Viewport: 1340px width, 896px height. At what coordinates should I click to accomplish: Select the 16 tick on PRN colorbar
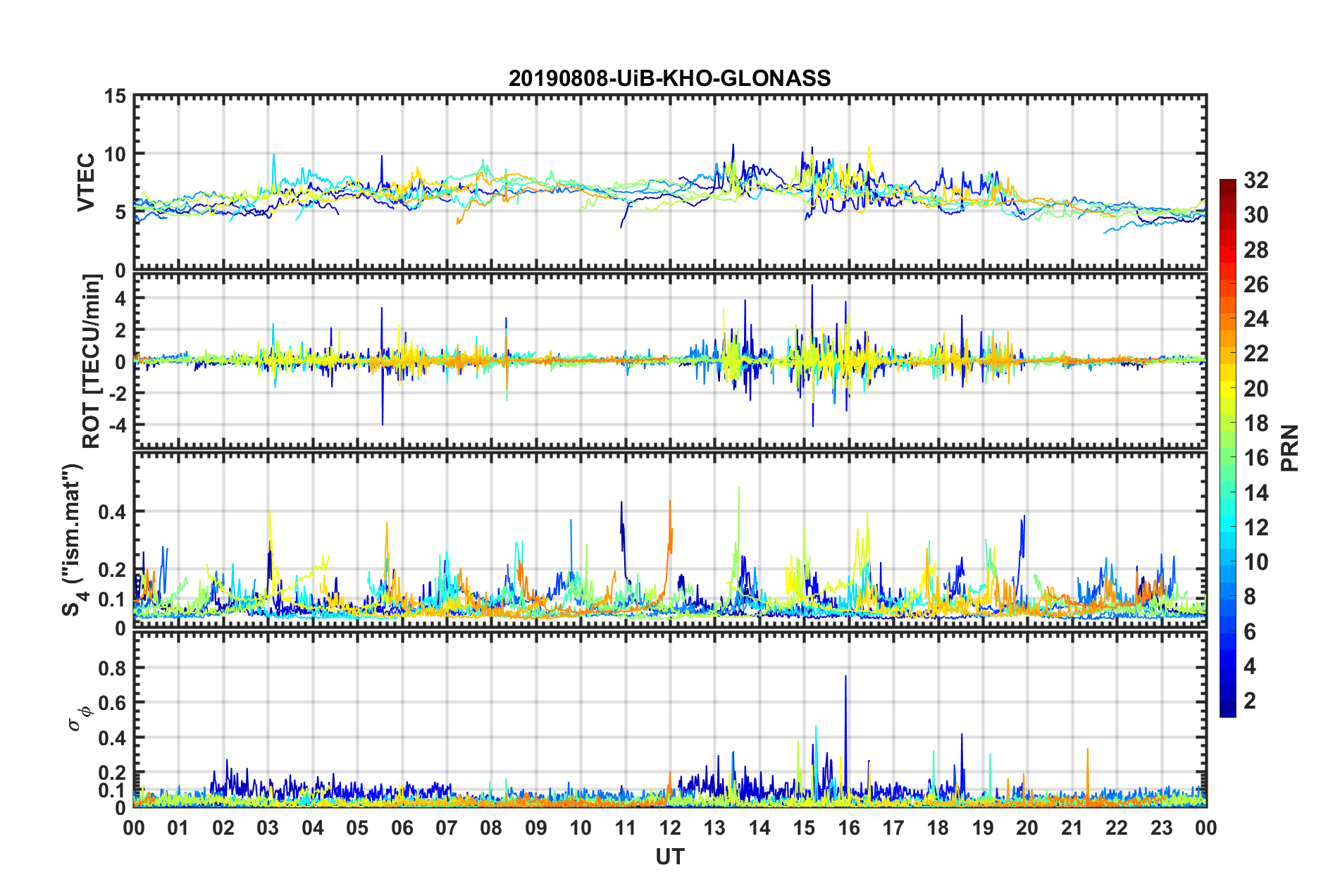1255,458
